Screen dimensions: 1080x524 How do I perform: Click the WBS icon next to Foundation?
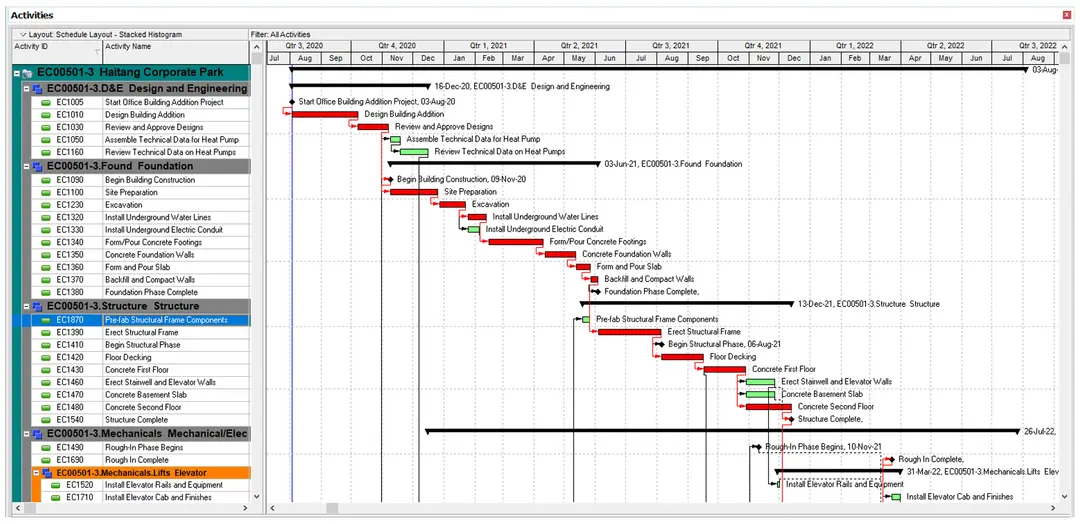click(x=37, y=166)
